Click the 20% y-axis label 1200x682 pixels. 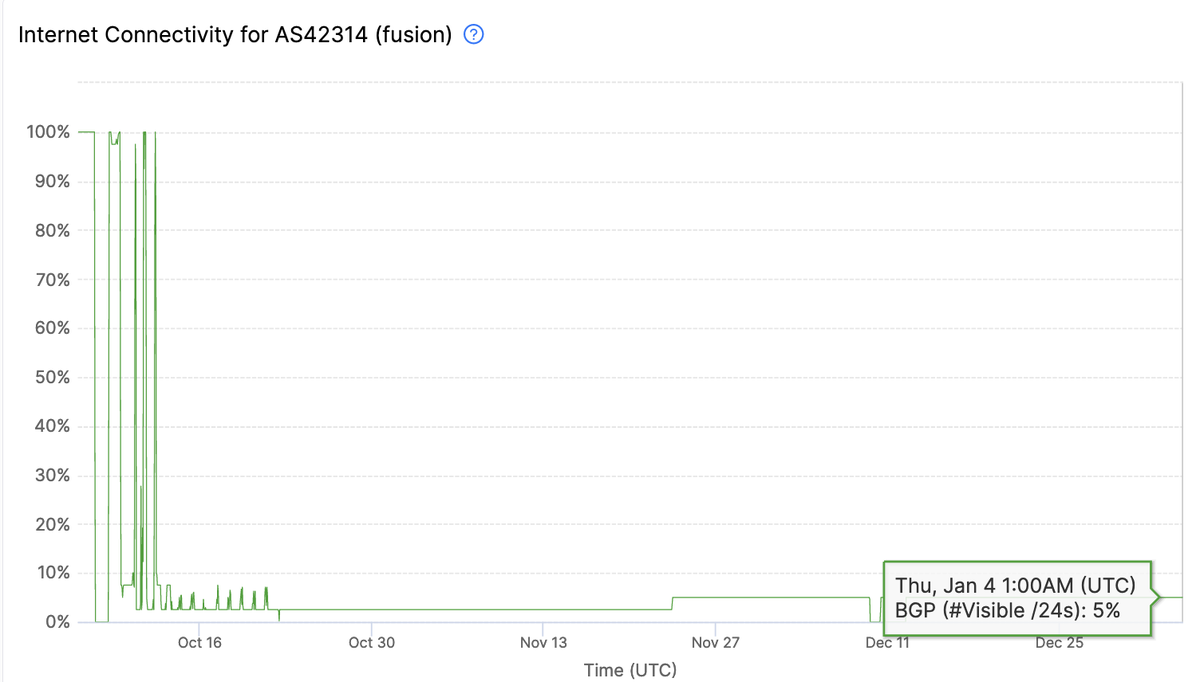(x=50, y=524)
